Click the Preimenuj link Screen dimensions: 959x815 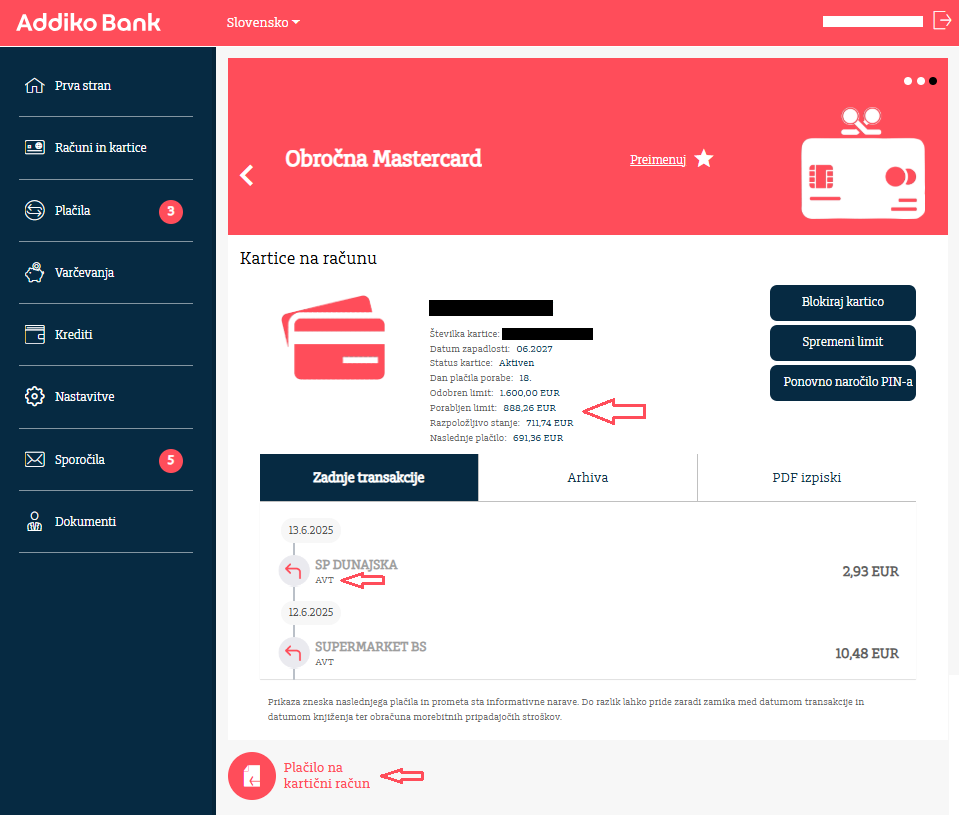pos(658,160)
